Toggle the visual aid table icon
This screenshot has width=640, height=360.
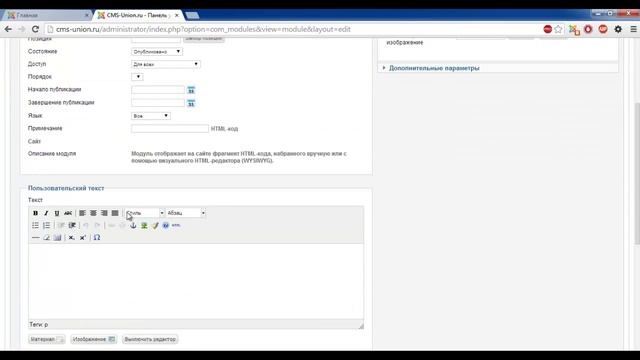pyautogui.click(x=58, y=238)
